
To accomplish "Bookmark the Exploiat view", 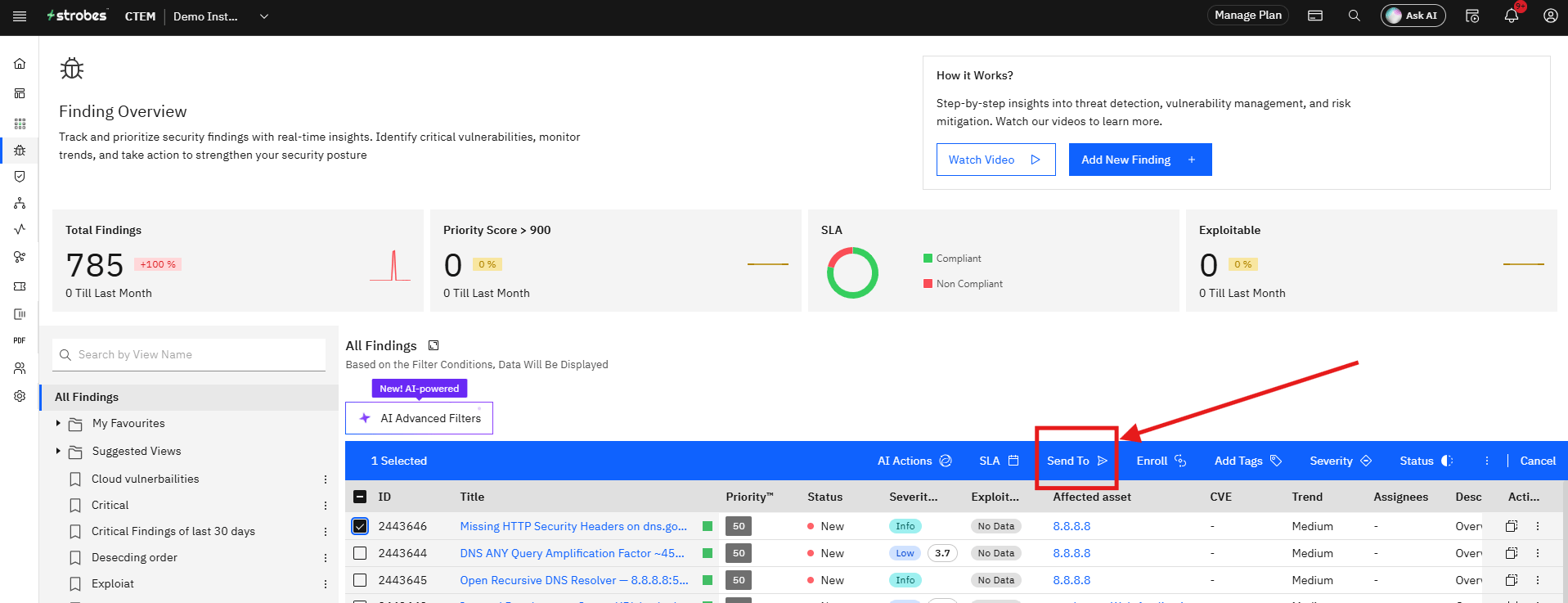I will click(x=75, y=583).
